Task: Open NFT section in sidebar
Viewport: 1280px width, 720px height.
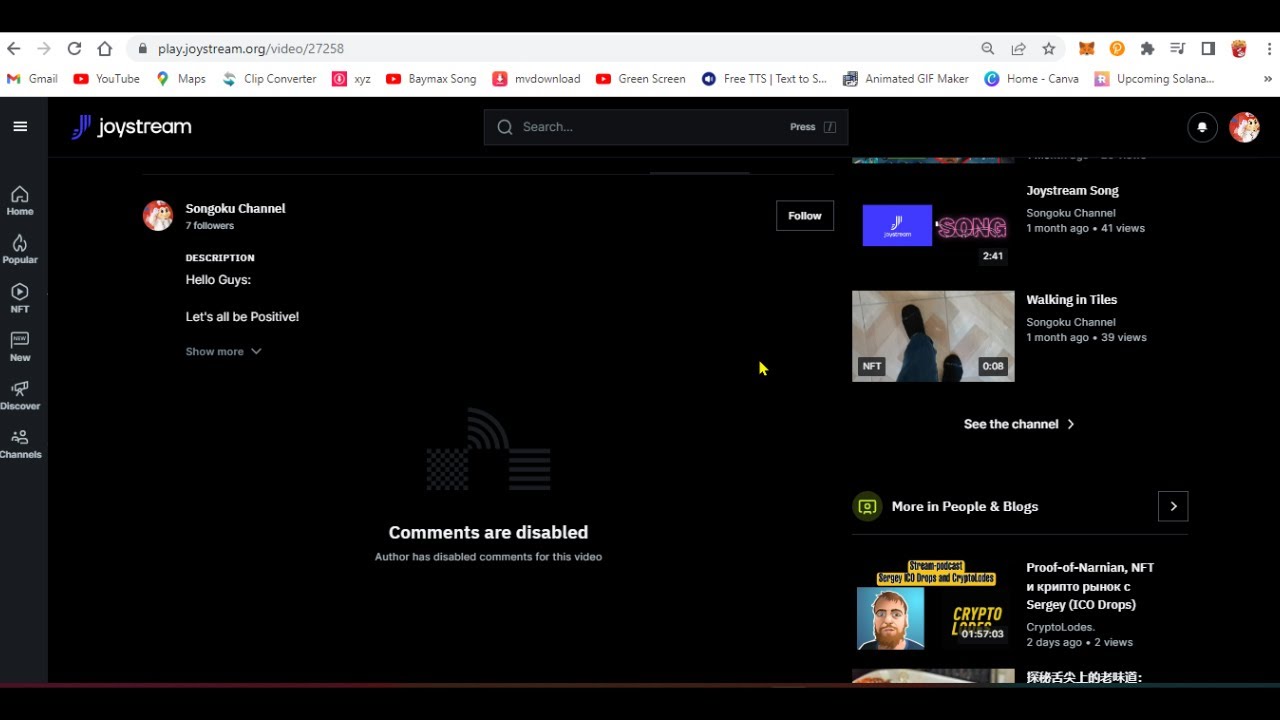Action: click(x=20, y=299)
